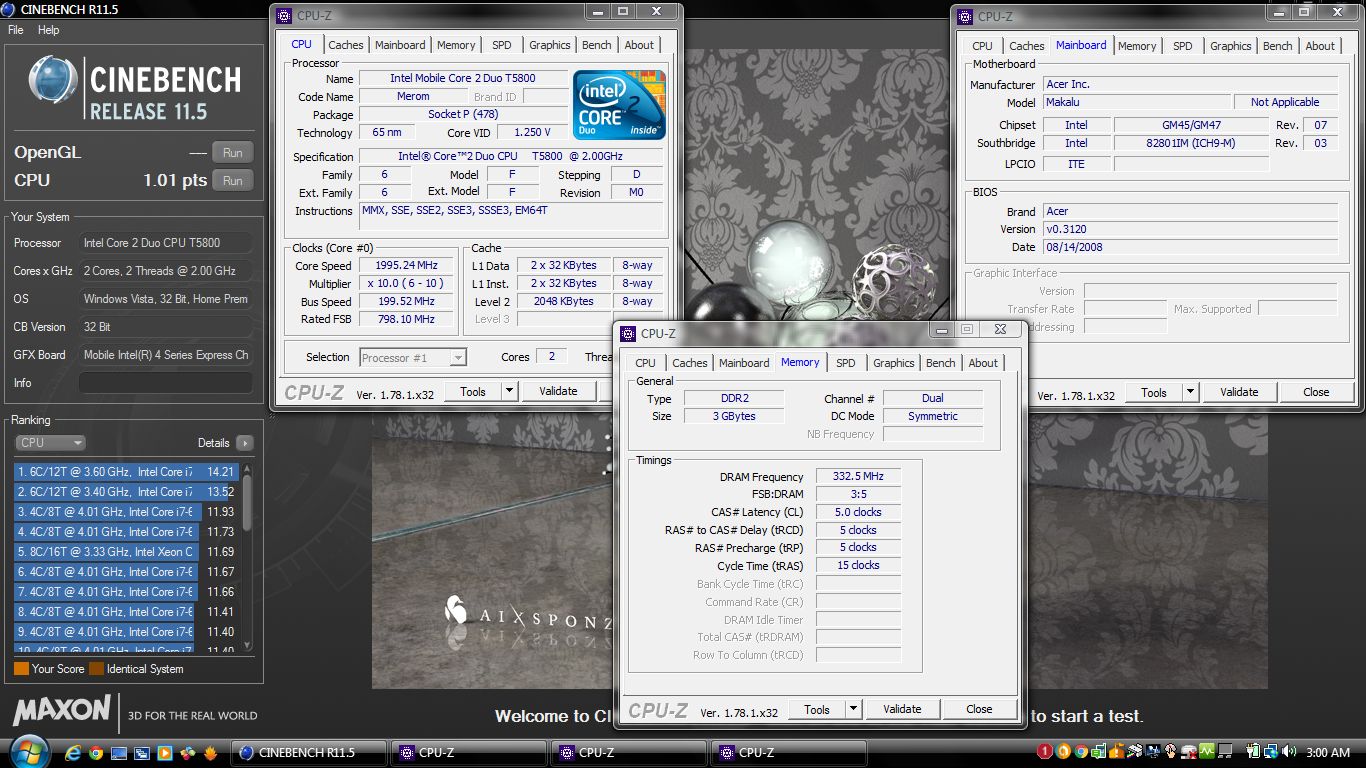
Task: Click the Core Speed value 1995.24 MHz
Action: (x=405, y=266)
